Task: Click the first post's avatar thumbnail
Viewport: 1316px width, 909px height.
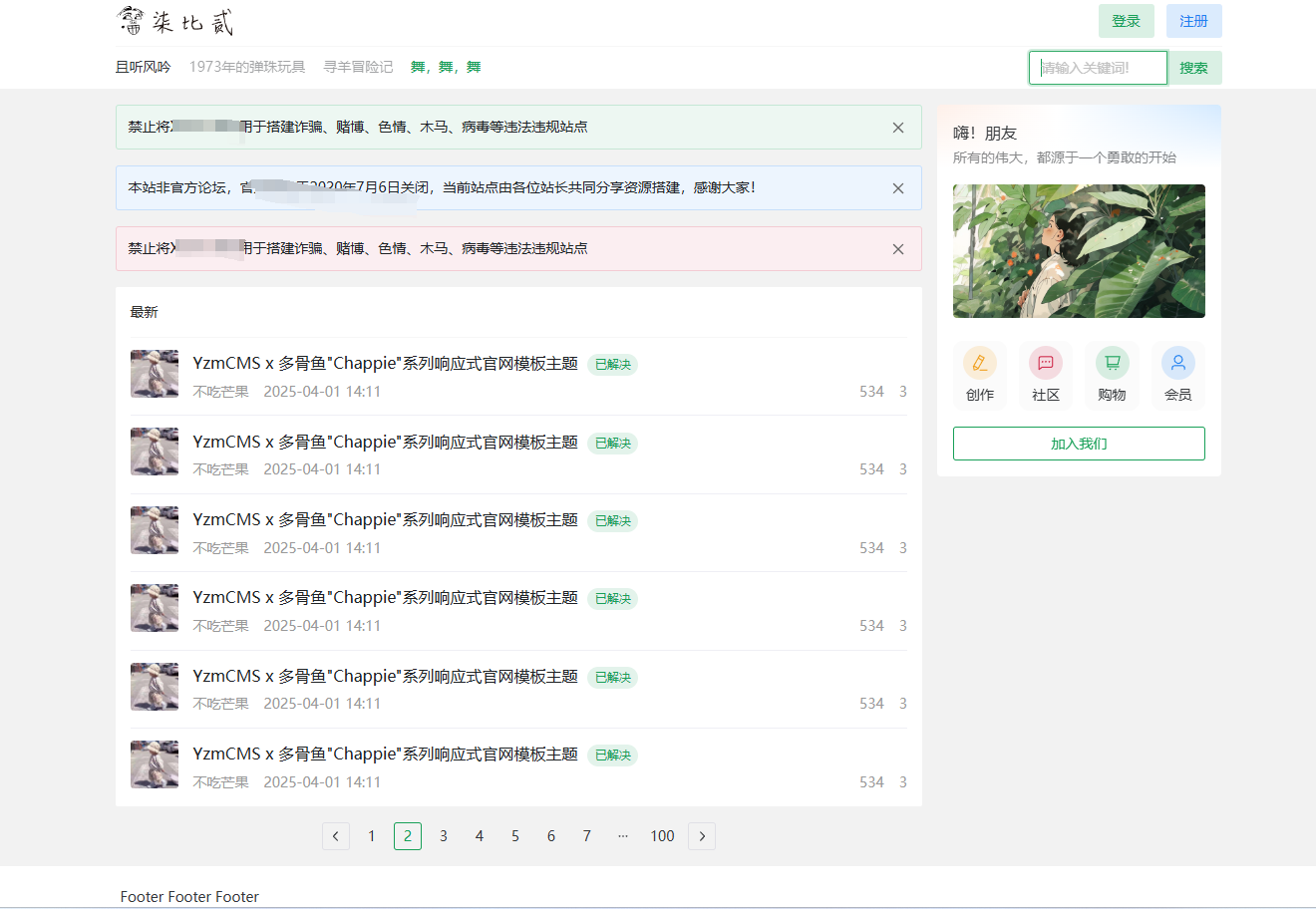Action: 155,374
